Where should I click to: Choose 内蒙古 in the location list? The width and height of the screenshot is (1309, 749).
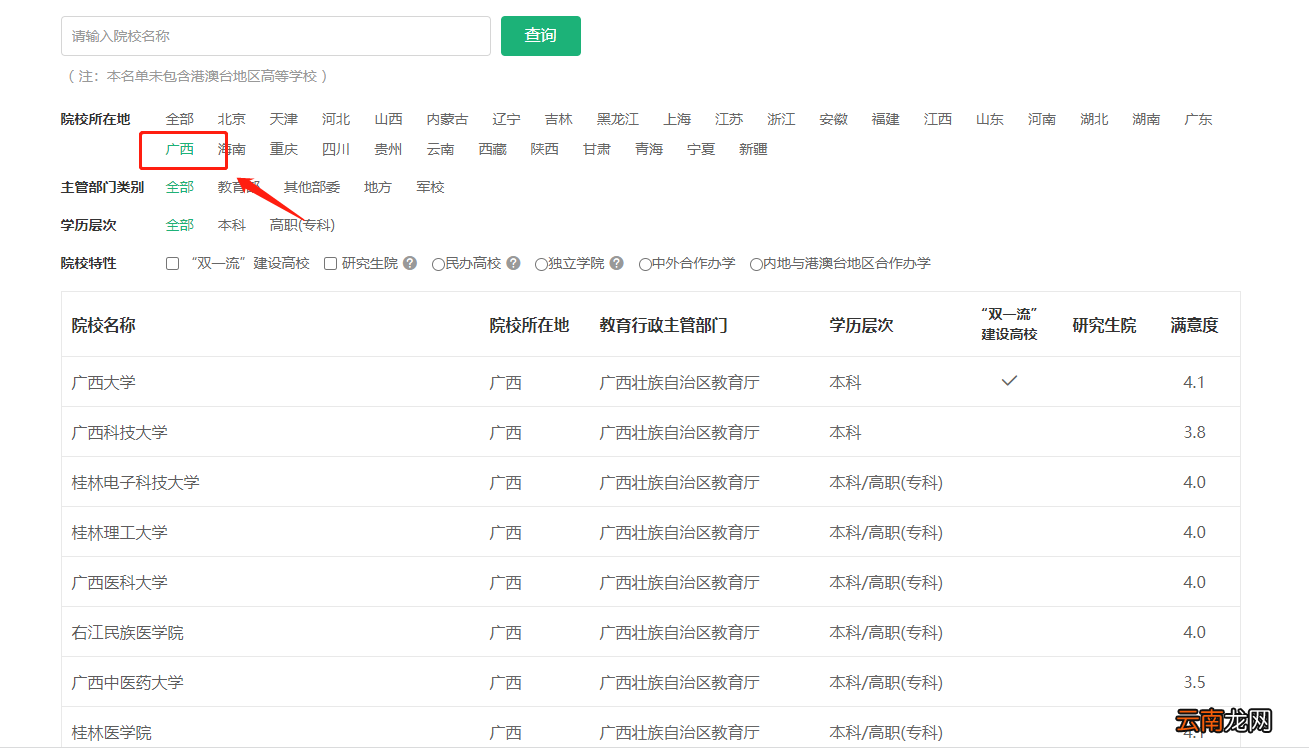coord(447,119)
